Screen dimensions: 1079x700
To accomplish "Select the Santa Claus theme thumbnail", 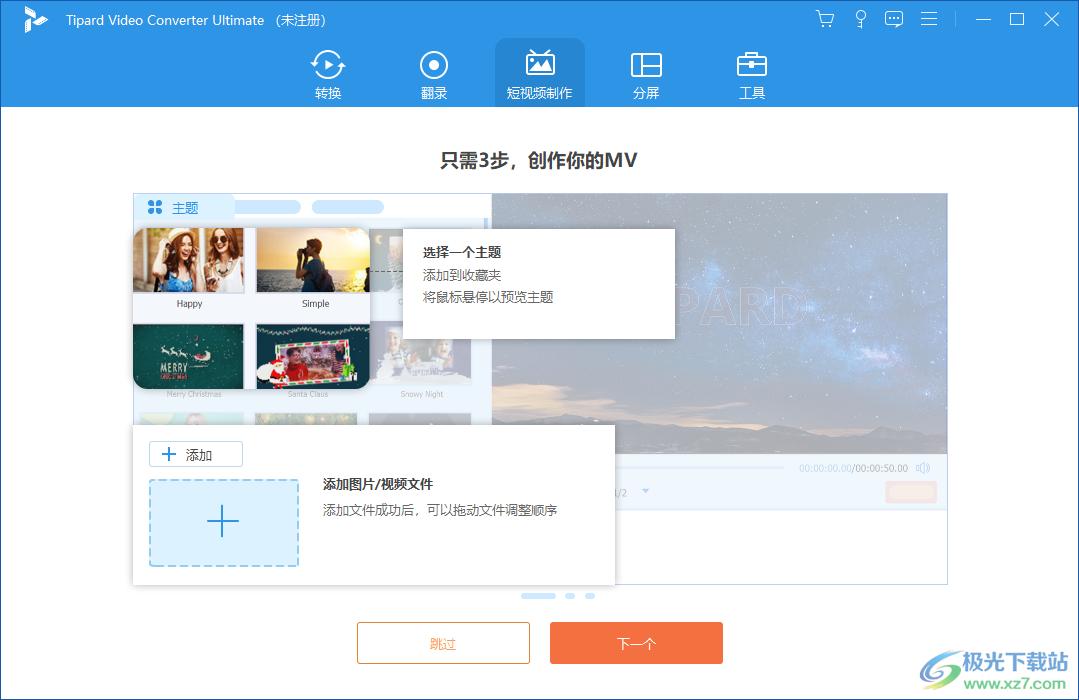I will [x=312, y=355].
